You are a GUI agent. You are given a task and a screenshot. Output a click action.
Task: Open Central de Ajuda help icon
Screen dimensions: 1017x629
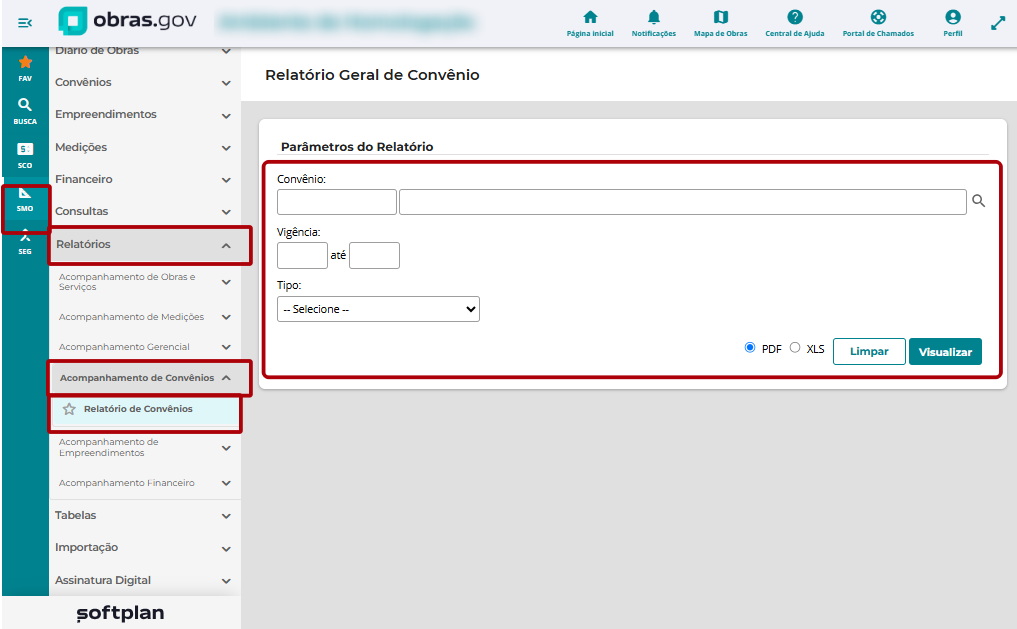(x=795, y=23)
